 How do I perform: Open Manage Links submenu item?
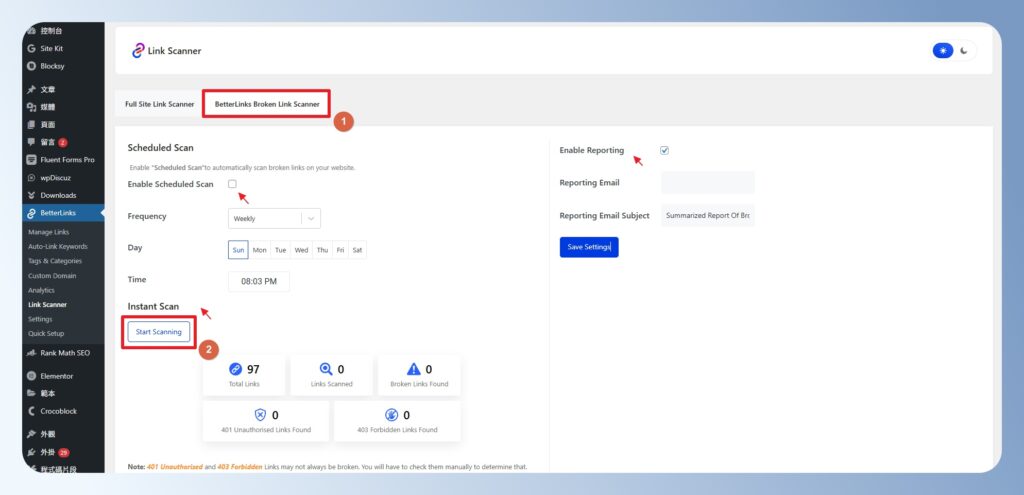coord(48,232)
